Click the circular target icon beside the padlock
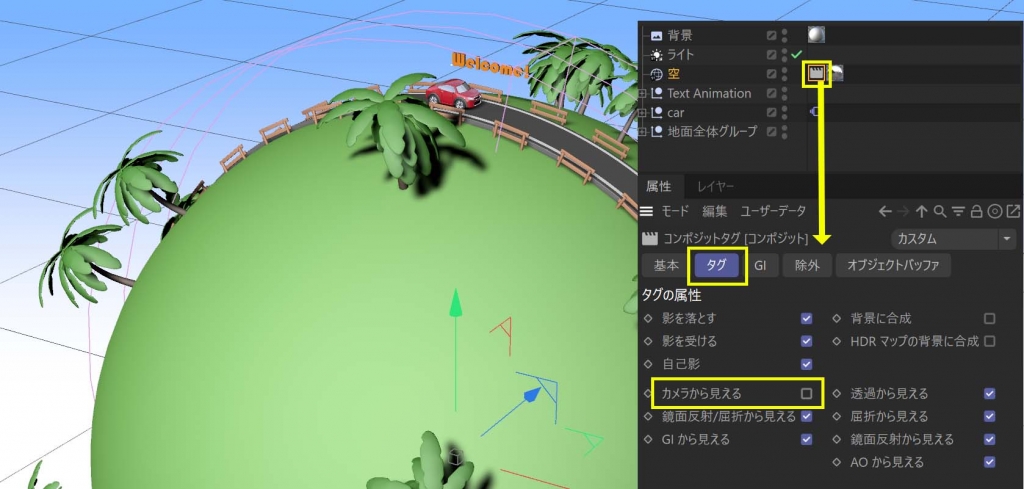The height and width of the screenshot is (489, 1024). (x=995, y=212)
